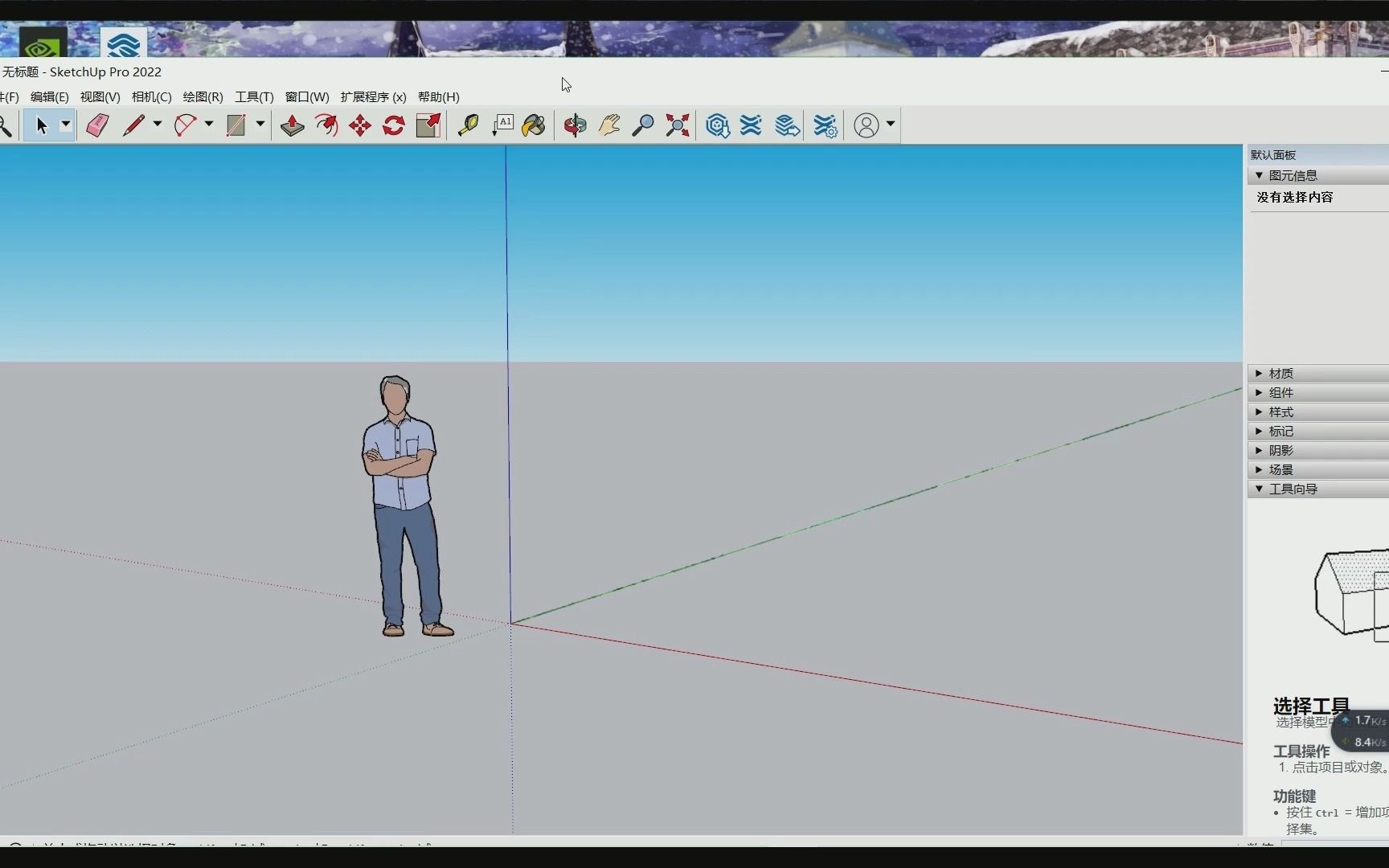Select the Select arrow tool
This screenshot has width=1389, height=868.
41,125
